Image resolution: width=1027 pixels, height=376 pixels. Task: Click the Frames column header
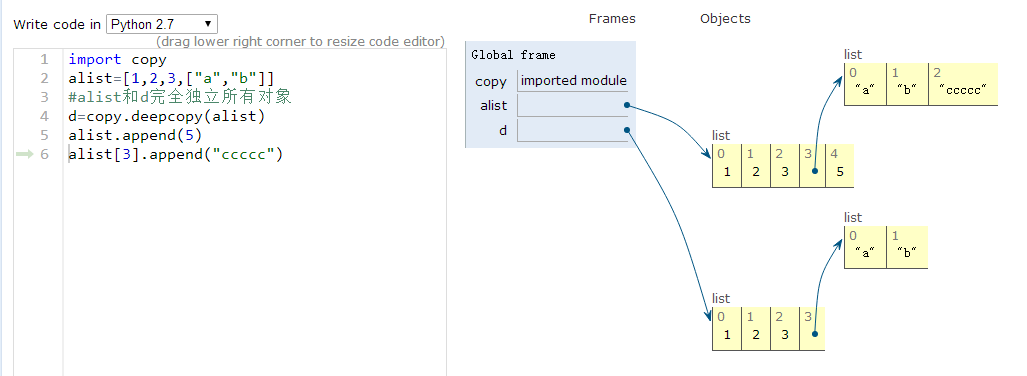pos(612,18)
